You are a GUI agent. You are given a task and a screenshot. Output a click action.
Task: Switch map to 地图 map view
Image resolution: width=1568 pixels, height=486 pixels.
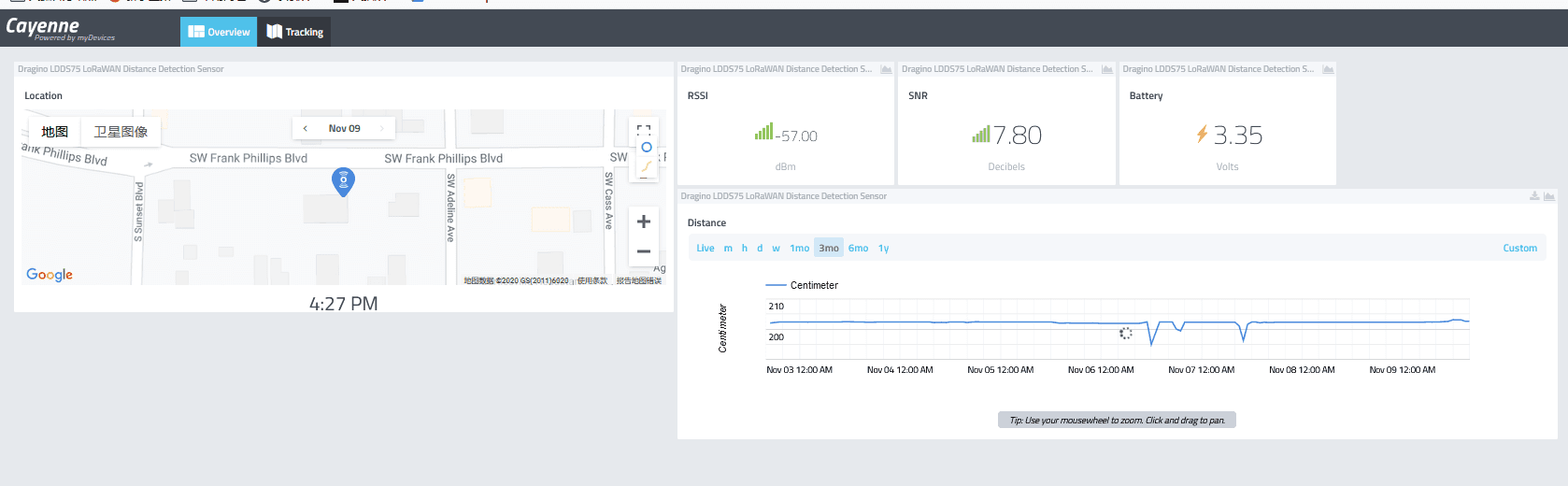pyautogui.click(x=55, y=132)
